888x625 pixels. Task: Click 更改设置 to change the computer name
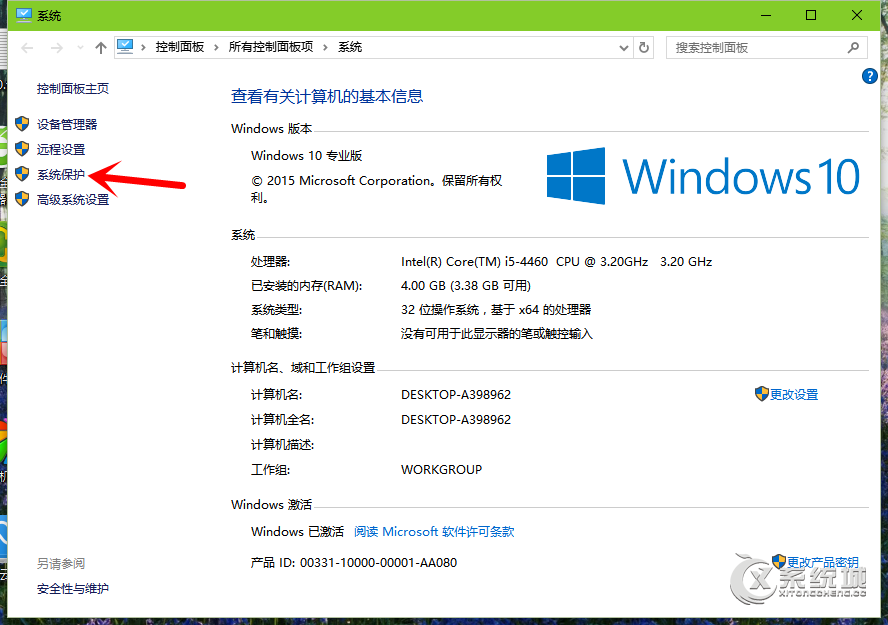pyautogui.click(x=793, y=395)
